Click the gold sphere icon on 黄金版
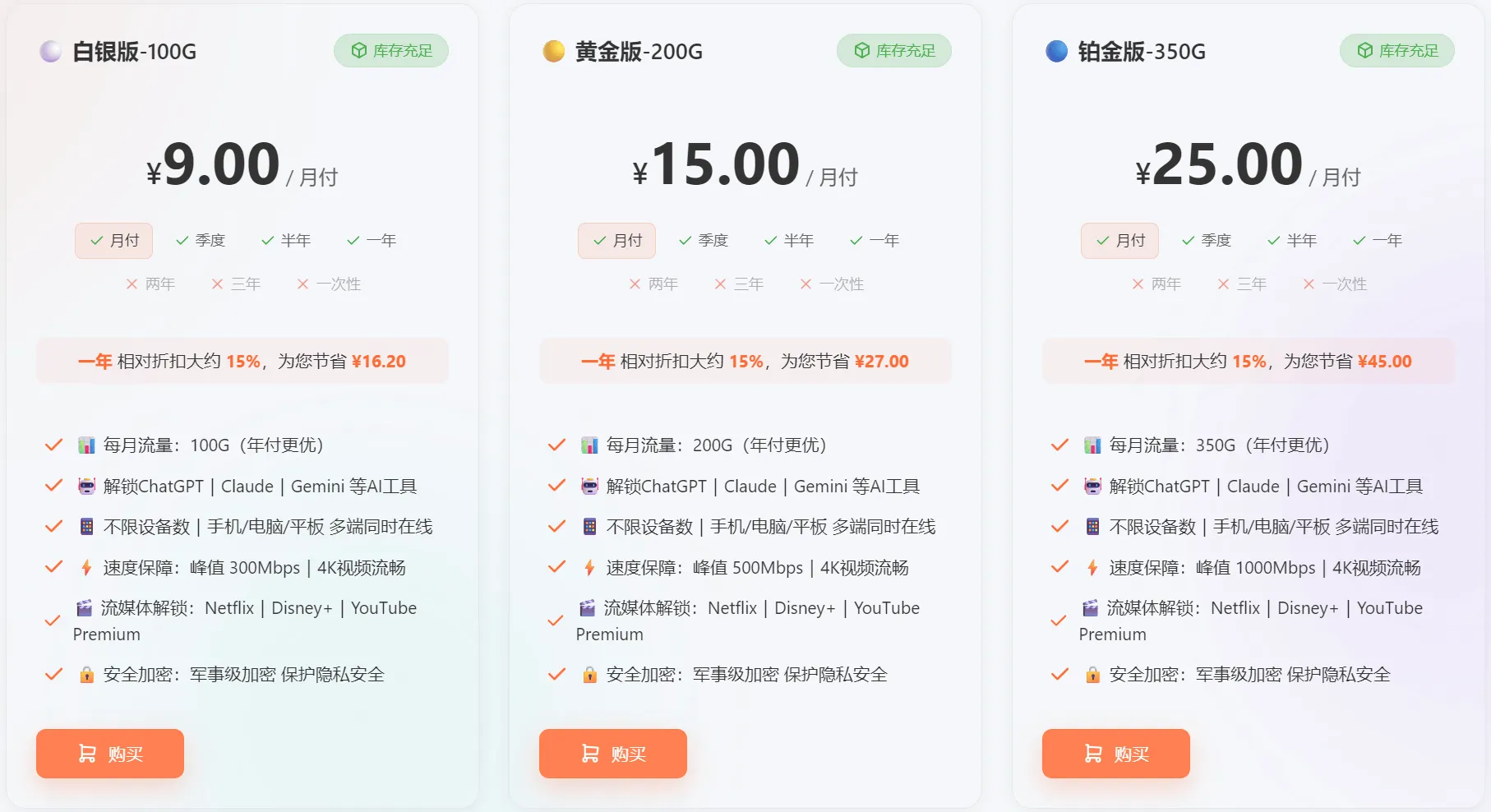Image resolution: width=1491 pixels, height=812 pixels. (554, 51)
